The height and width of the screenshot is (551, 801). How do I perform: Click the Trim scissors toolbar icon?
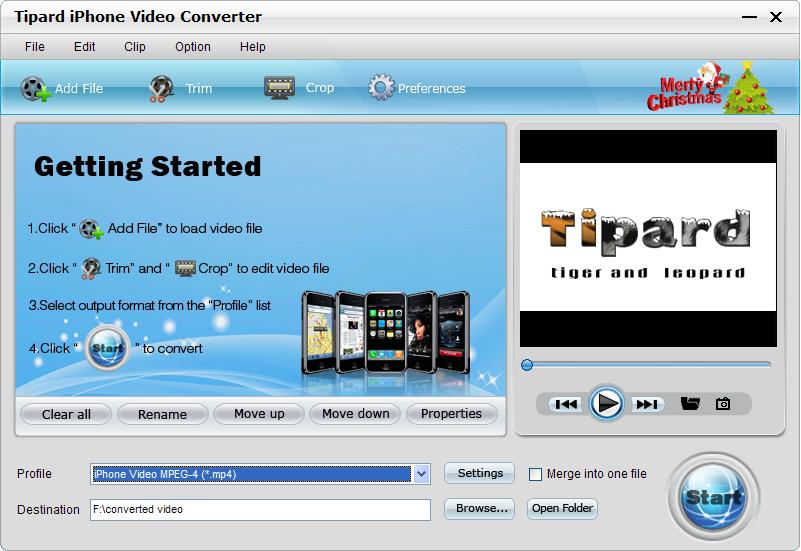click(161, 88)
